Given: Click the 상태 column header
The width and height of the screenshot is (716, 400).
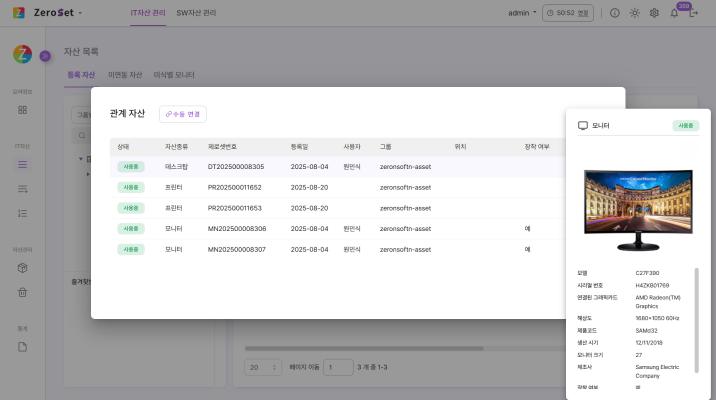Looking at the screenshot, I should 123,147.
